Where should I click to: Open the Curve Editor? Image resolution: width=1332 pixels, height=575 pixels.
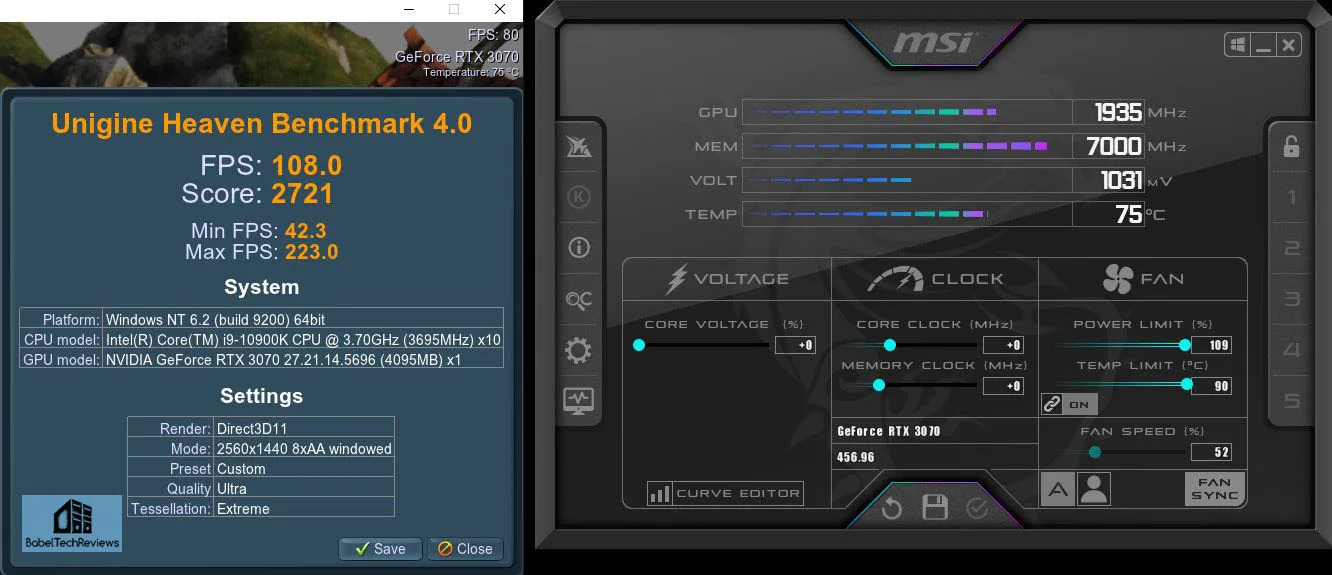pyautogui.click(x=726, y=493)
